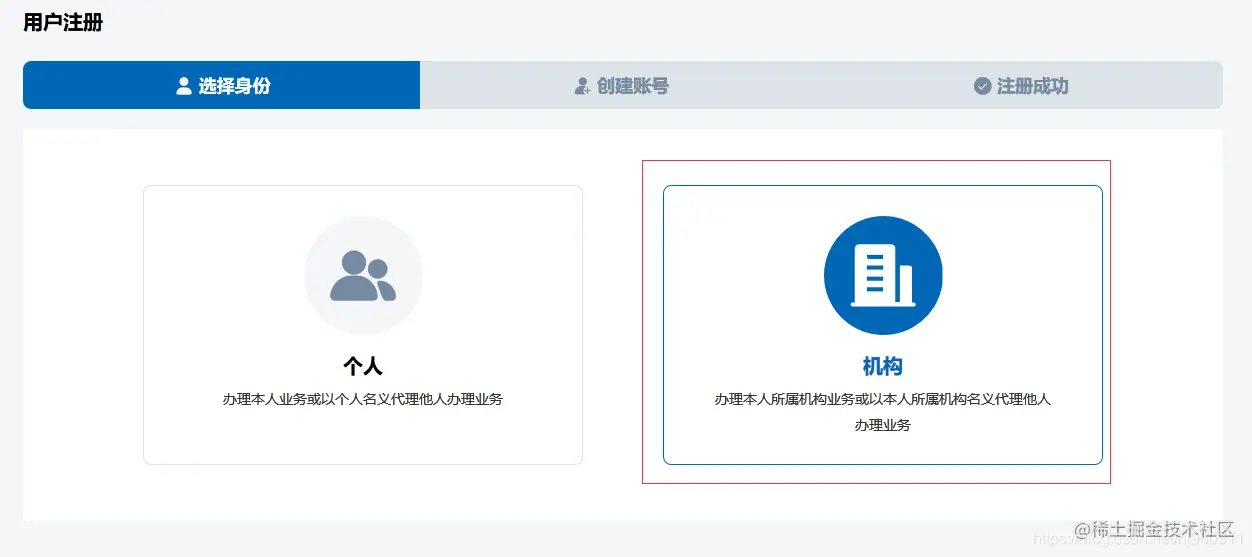Click the checkmark icon beside 注册成功
This screenshot has width=1252, height=557.
click(x=982, y=86)
